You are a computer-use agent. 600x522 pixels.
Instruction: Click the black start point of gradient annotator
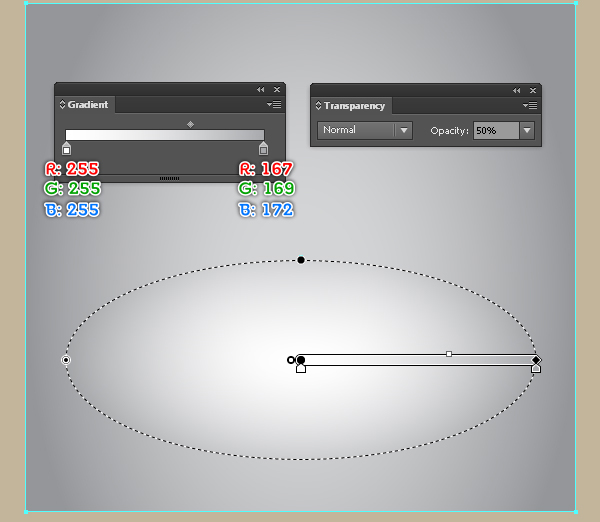coord(301,360)
